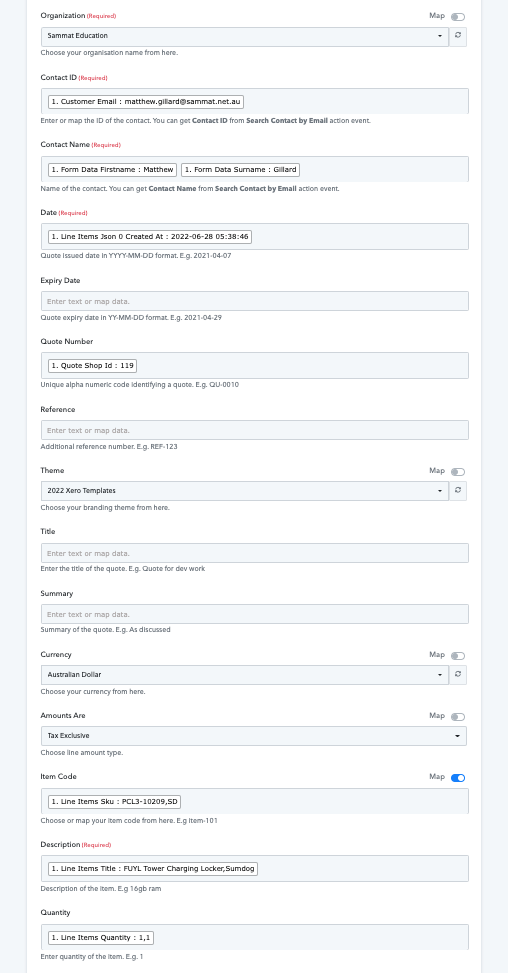Disable the Item Code Map toggle

point(458,778)
